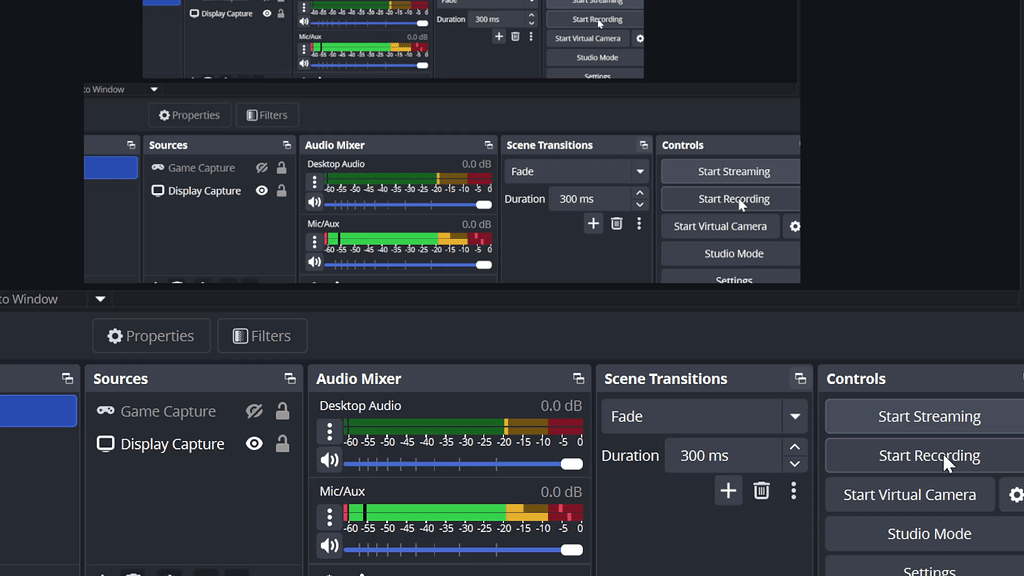The image size is (1024, 576).
Task: Hide Display Capture source in the largest OBS view
Action: [254, 444]
